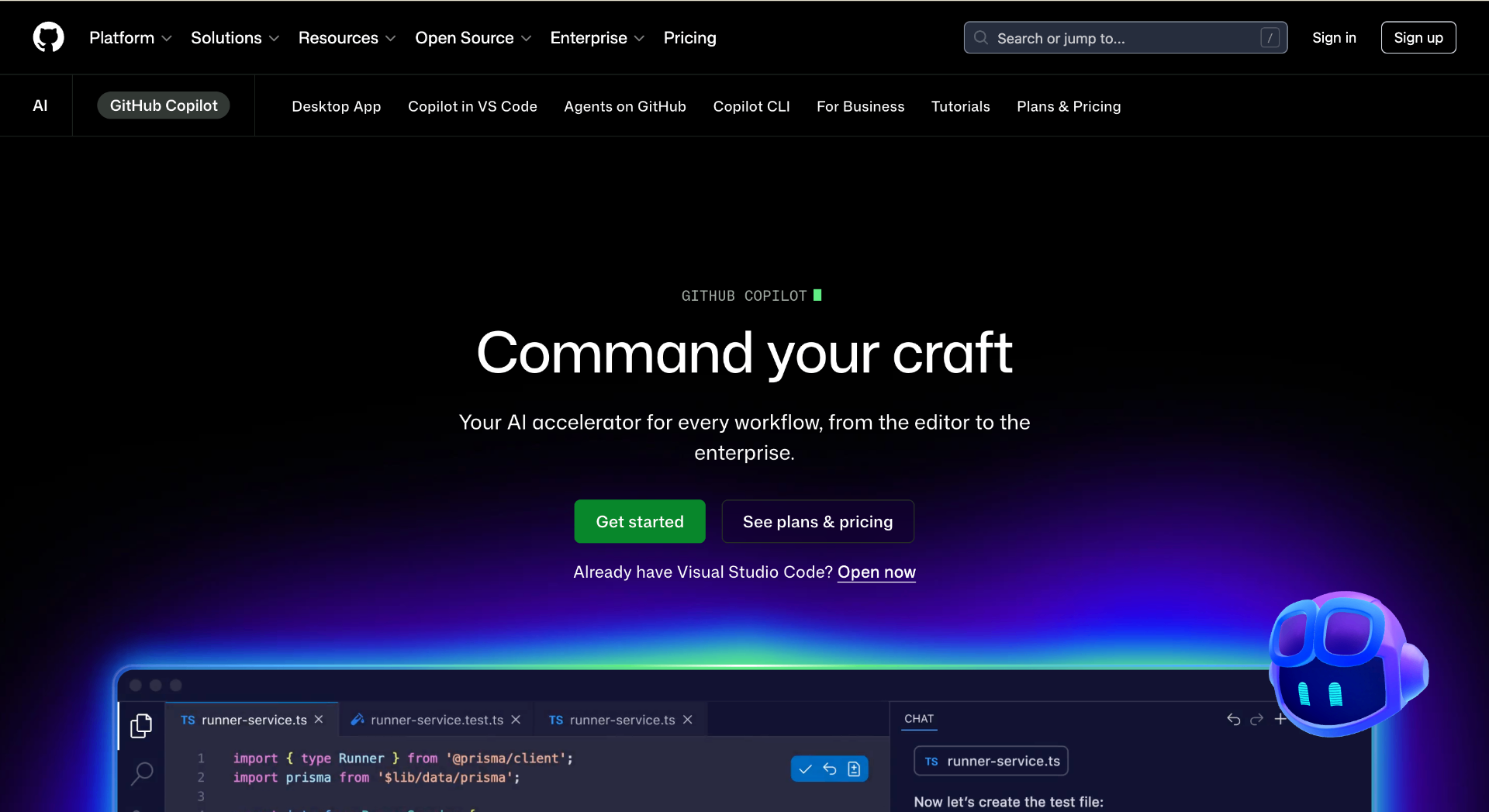The width and height of the screenshot is (1489, 812).
Task: Select the GitHub Copilot pill
Action: (164, 105)
